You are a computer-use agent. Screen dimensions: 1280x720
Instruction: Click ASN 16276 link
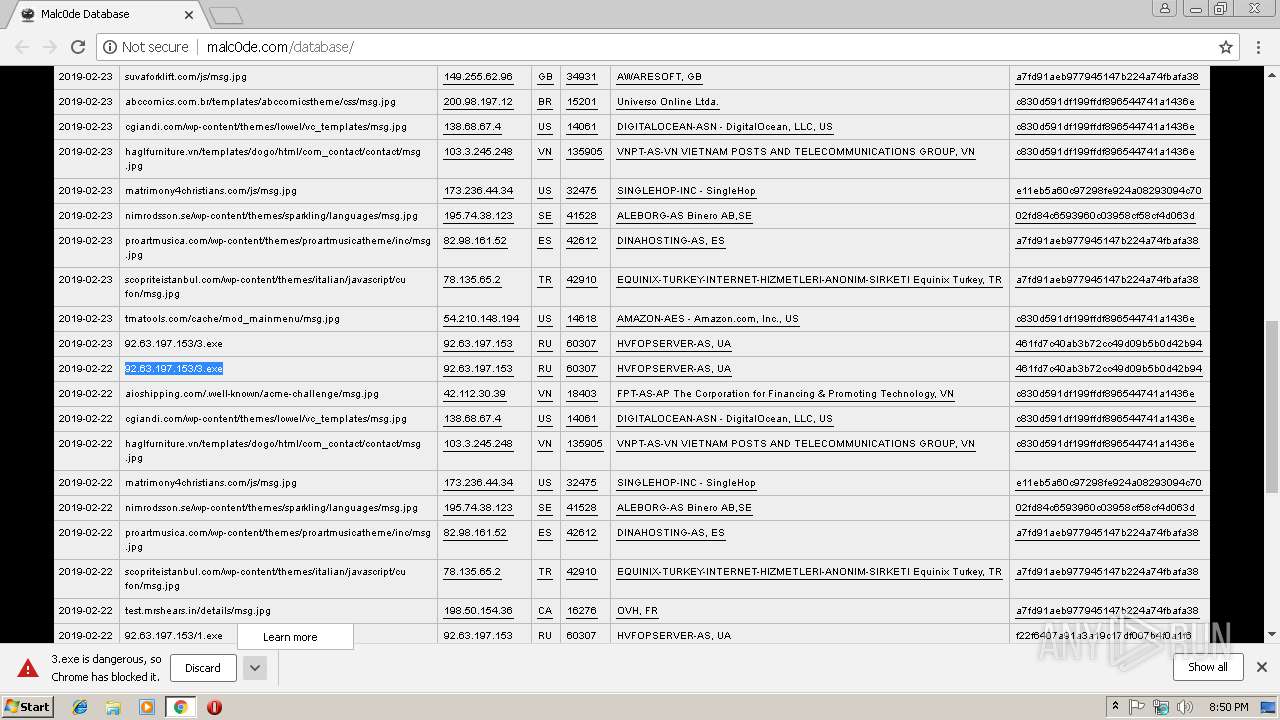(x=581, y=611)
